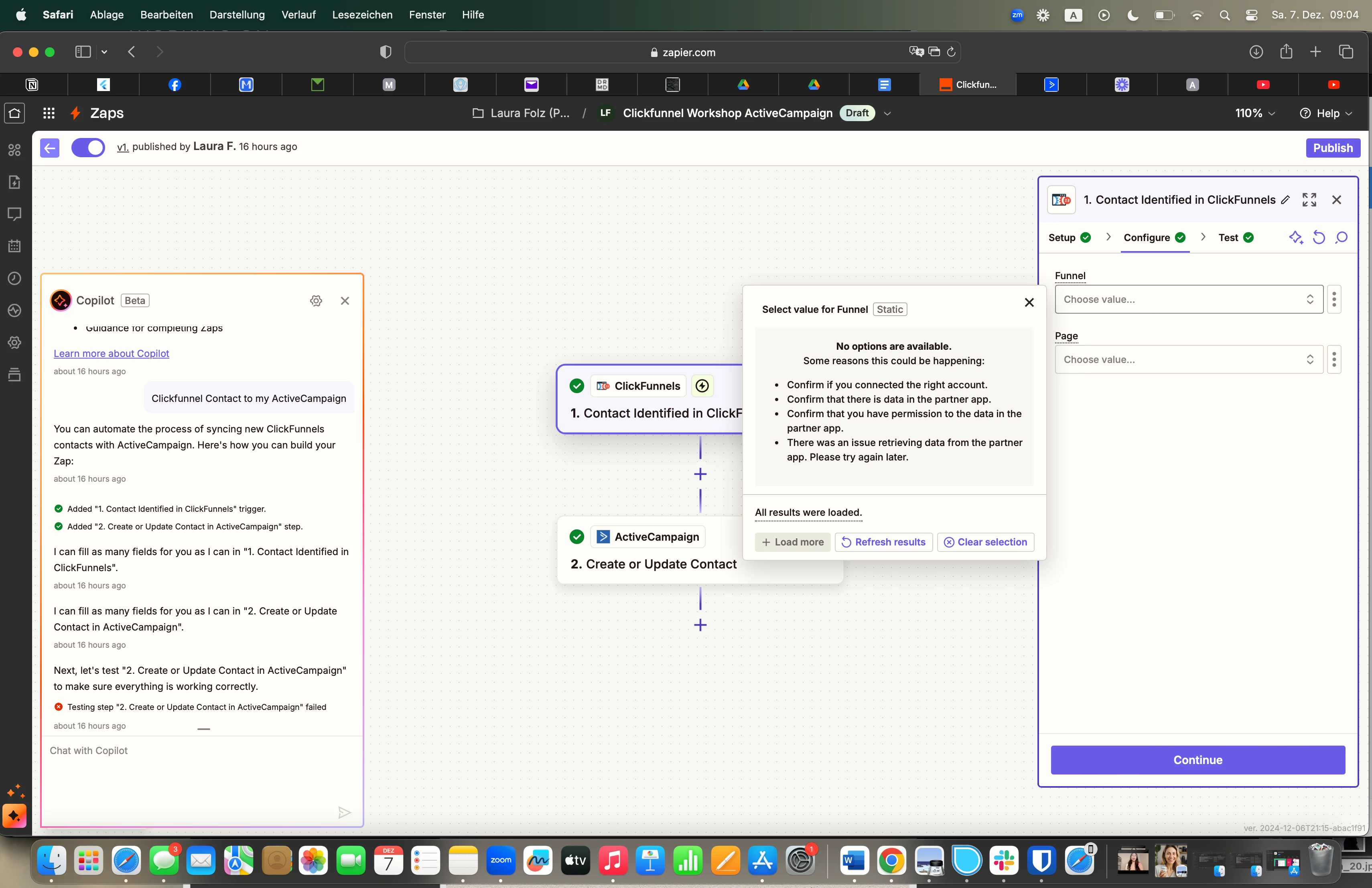Click the Copilot settings gear icon
This screenshot has width=1372, height=888.
tap(316, 301)
